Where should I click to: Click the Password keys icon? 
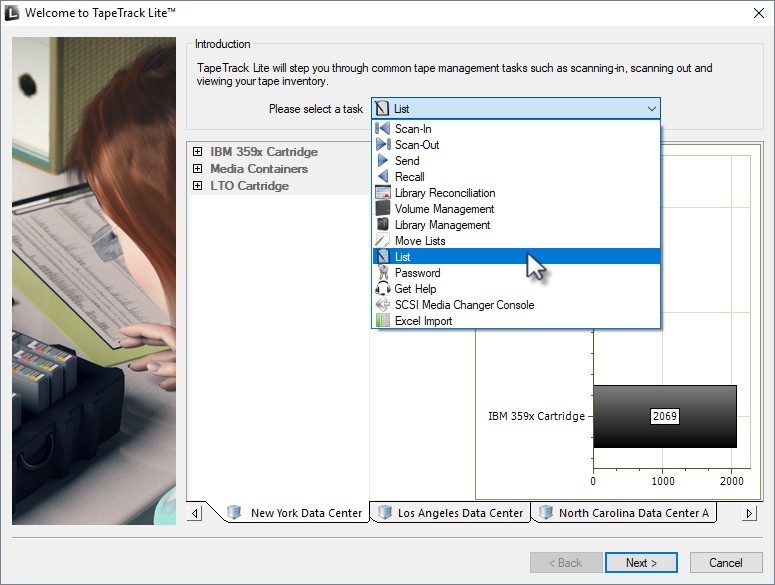383,272
